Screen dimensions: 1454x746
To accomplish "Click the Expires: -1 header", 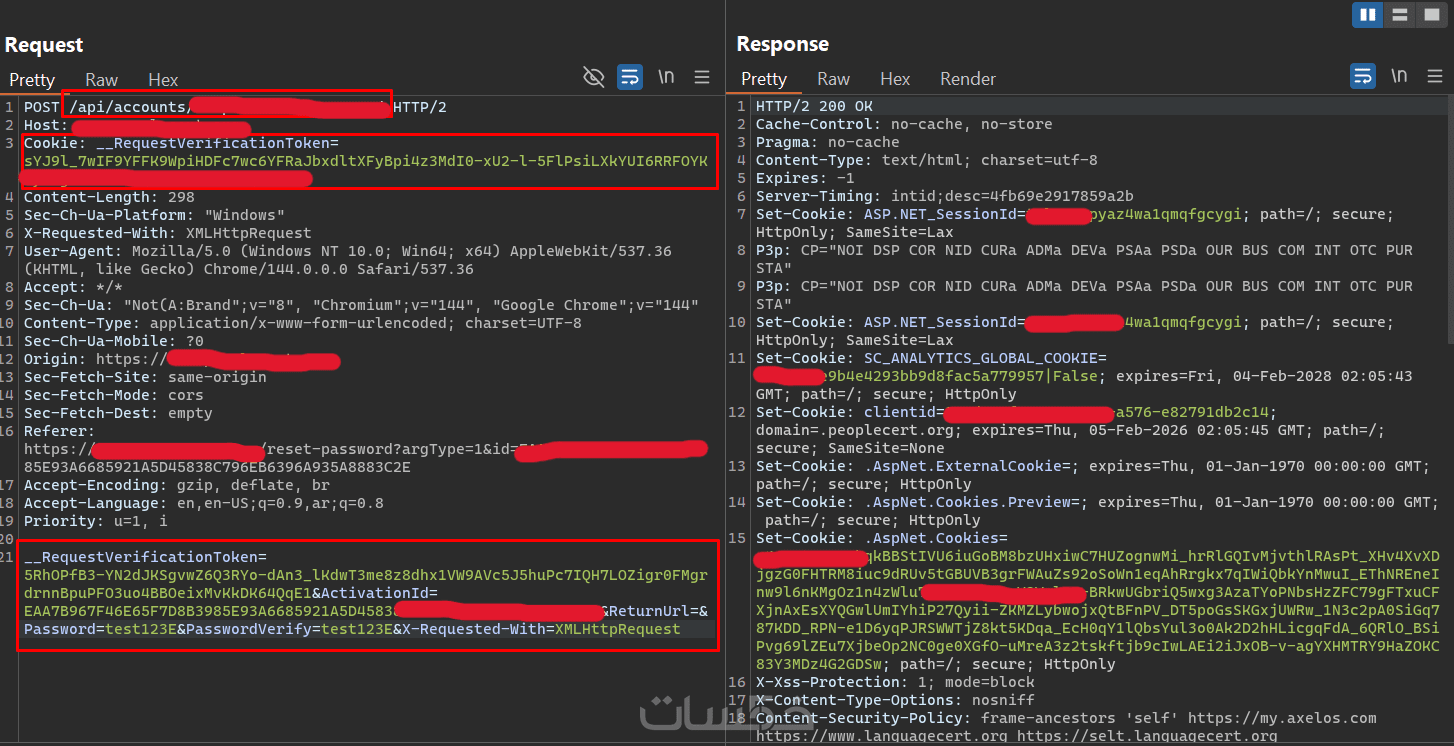I will (x=805, y=178).
